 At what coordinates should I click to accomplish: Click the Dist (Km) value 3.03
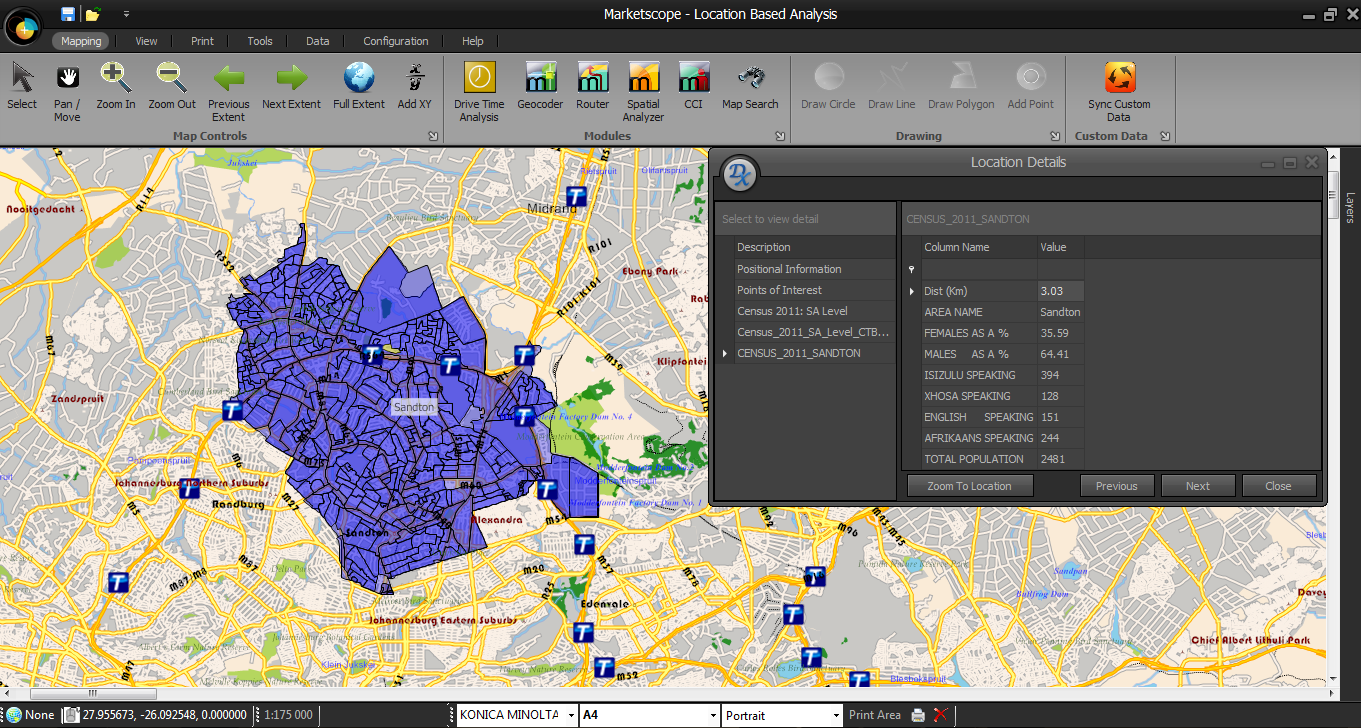[1060, 291]
